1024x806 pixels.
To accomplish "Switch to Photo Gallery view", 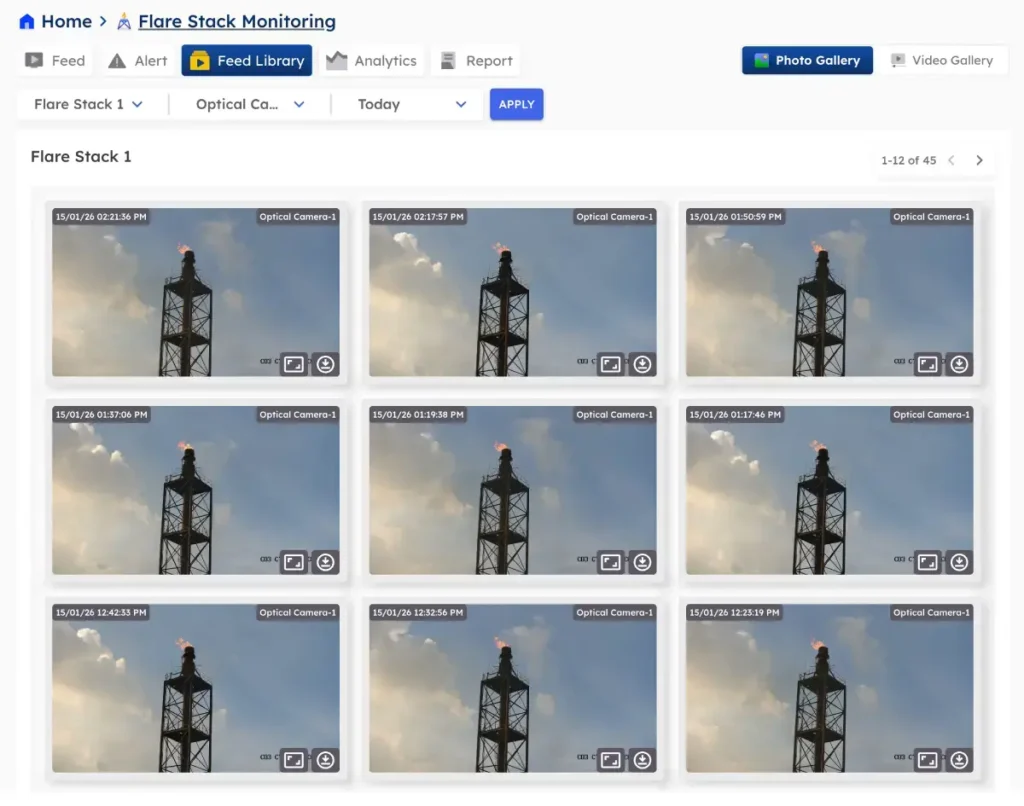I will point(807,60).
